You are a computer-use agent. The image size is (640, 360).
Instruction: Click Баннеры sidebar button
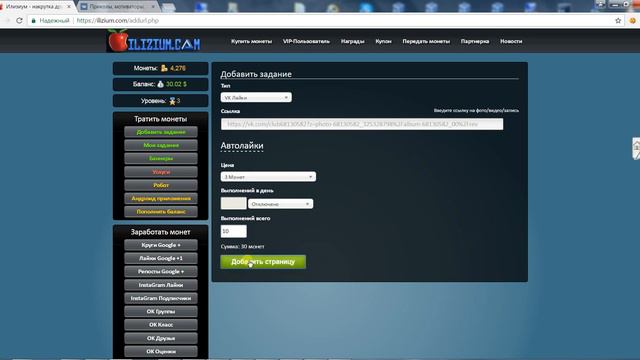click(x=161, y=158)
